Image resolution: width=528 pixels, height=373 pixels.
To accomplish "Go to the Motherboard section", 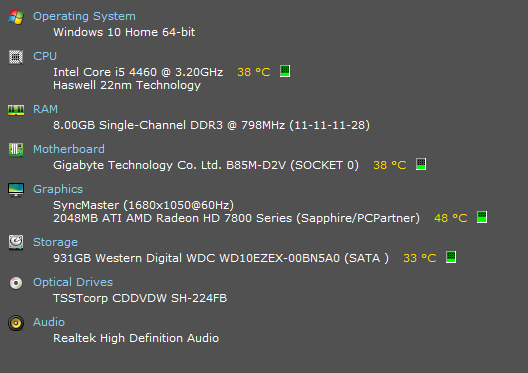I will [69, 149].
